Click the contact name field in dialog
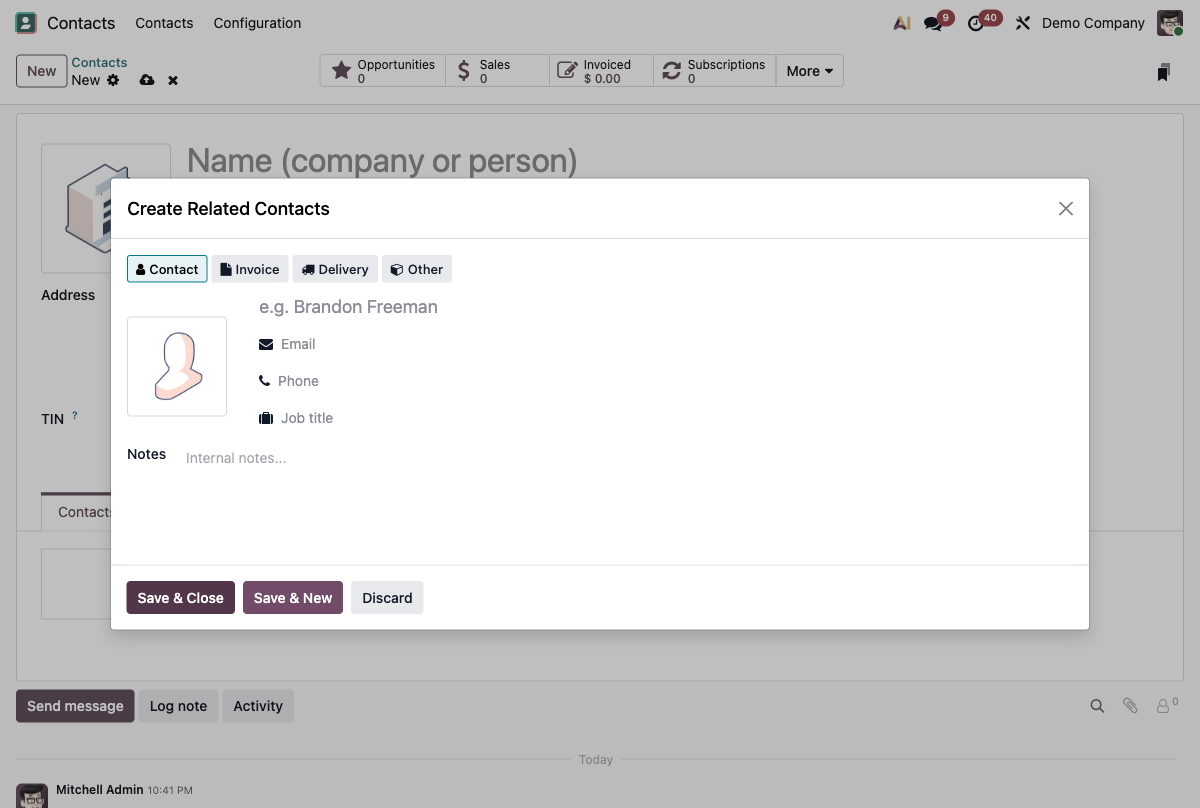The width and height of the screenshot is (1200, 808). 664,307
